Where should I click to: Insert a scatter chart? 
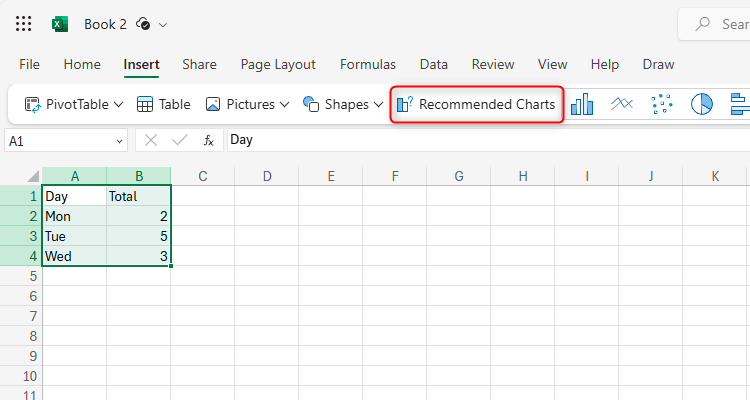coord(661,104)
